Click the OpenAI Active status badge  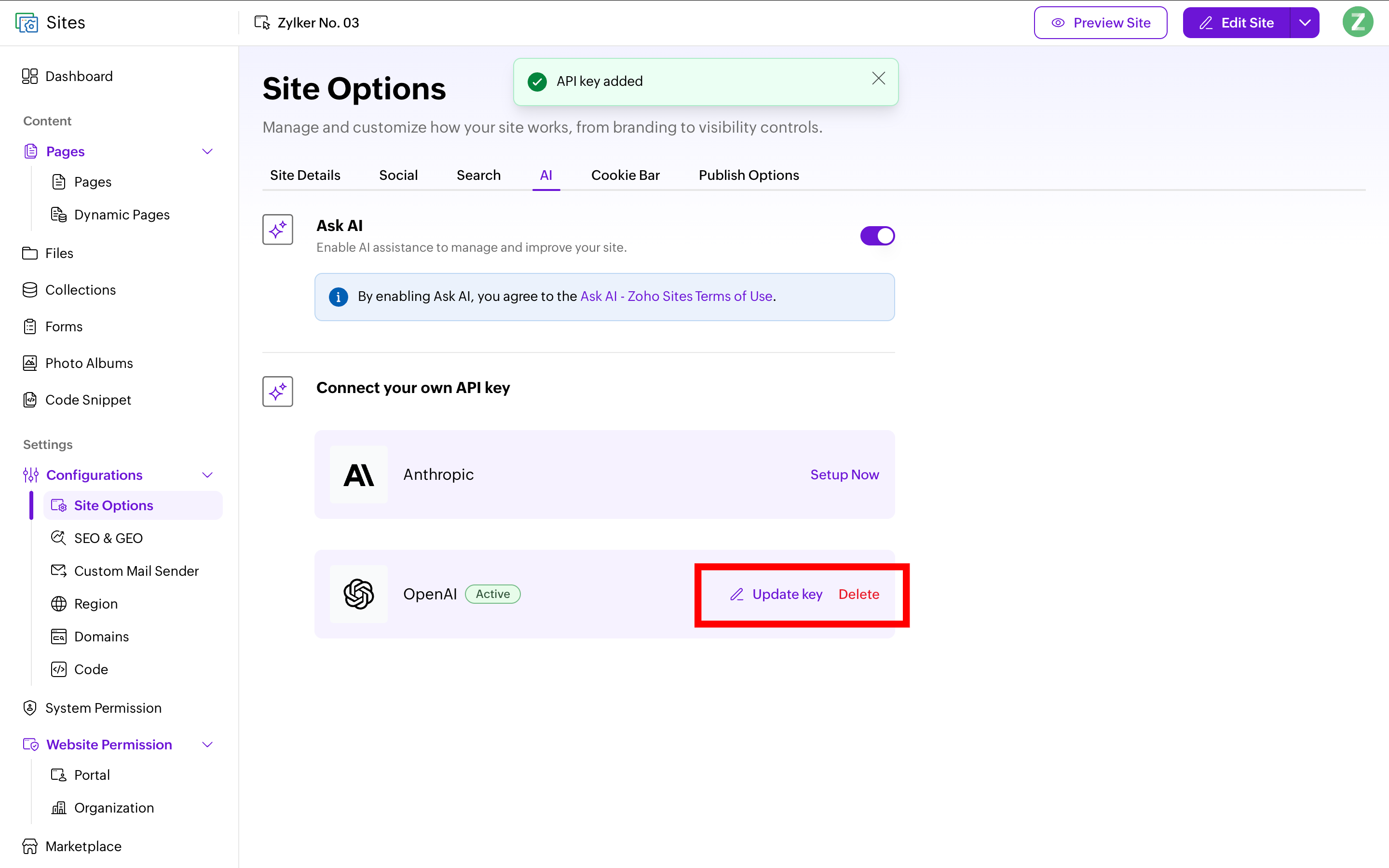point(492,594)
